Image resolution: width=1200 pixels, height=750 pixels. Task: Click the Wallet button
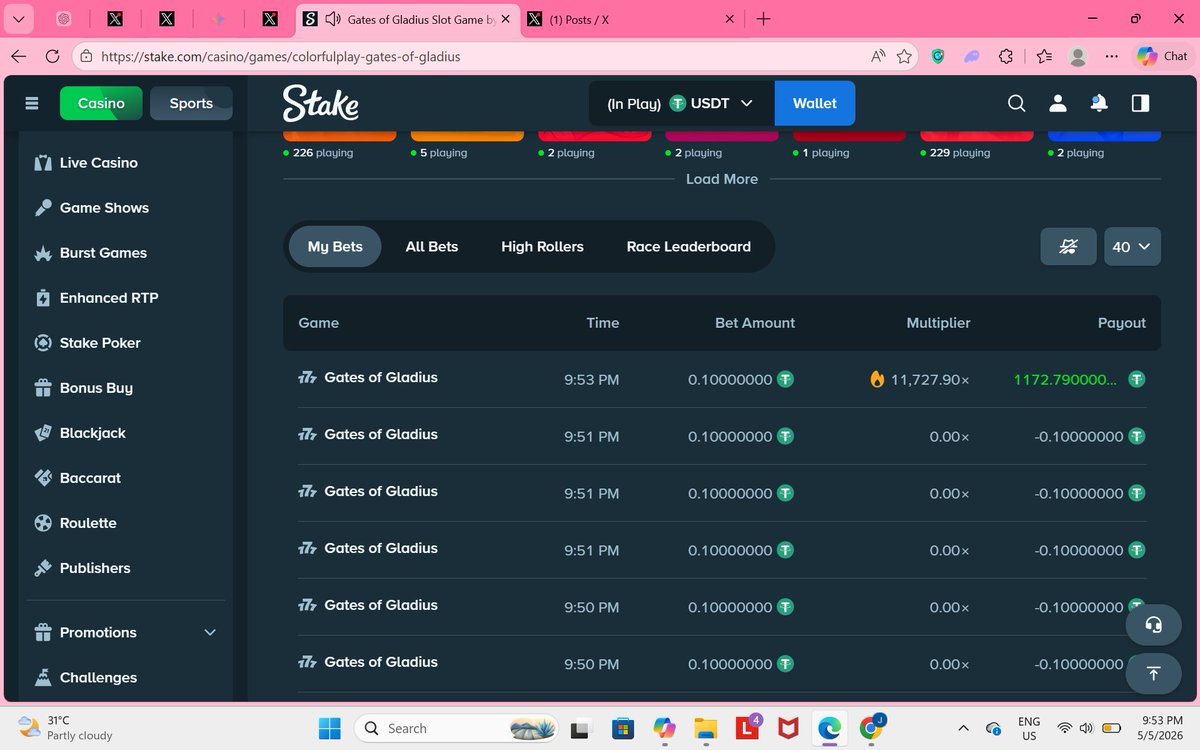click(815, 103)
